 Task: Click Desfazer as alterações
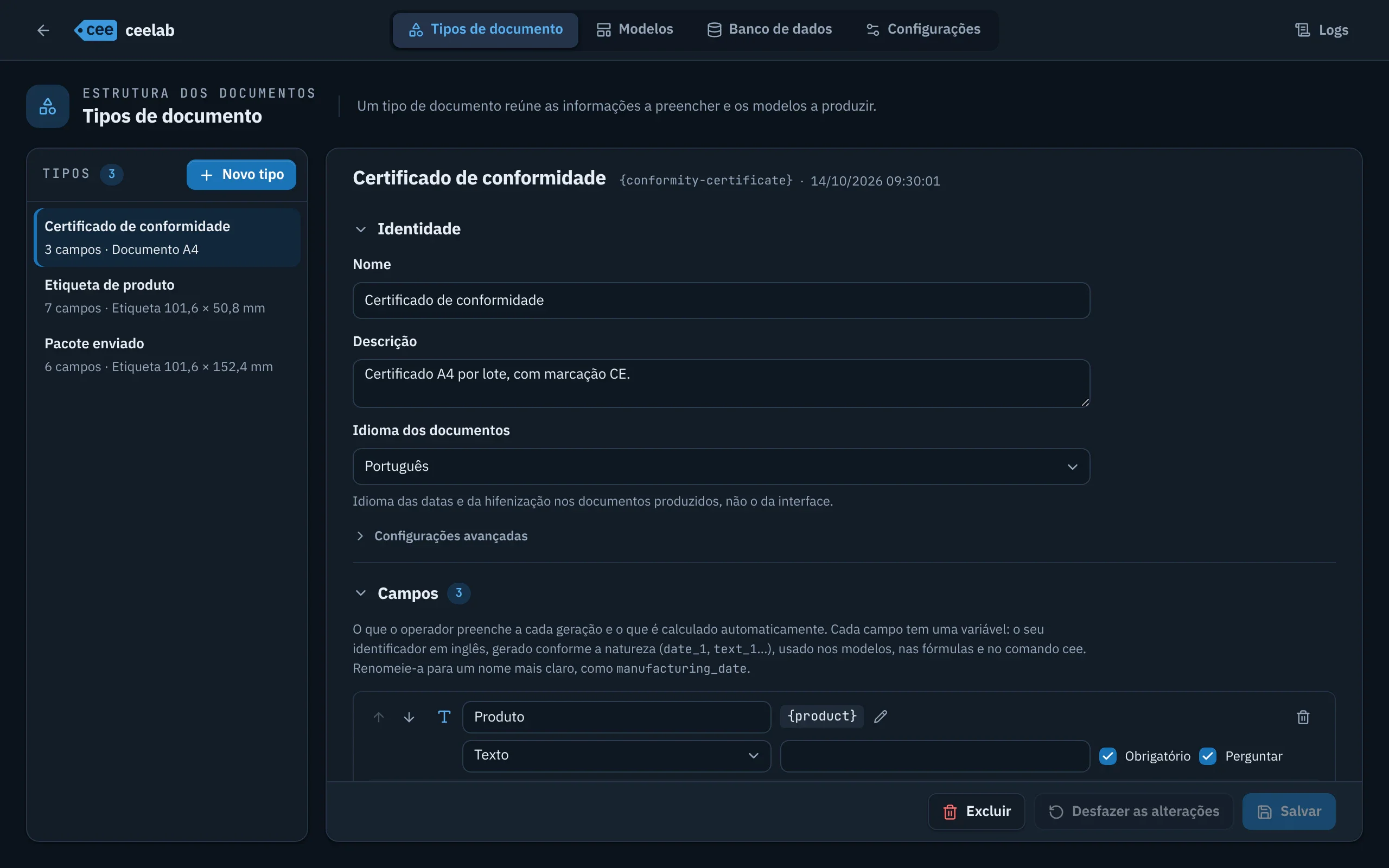point(1133,811)
